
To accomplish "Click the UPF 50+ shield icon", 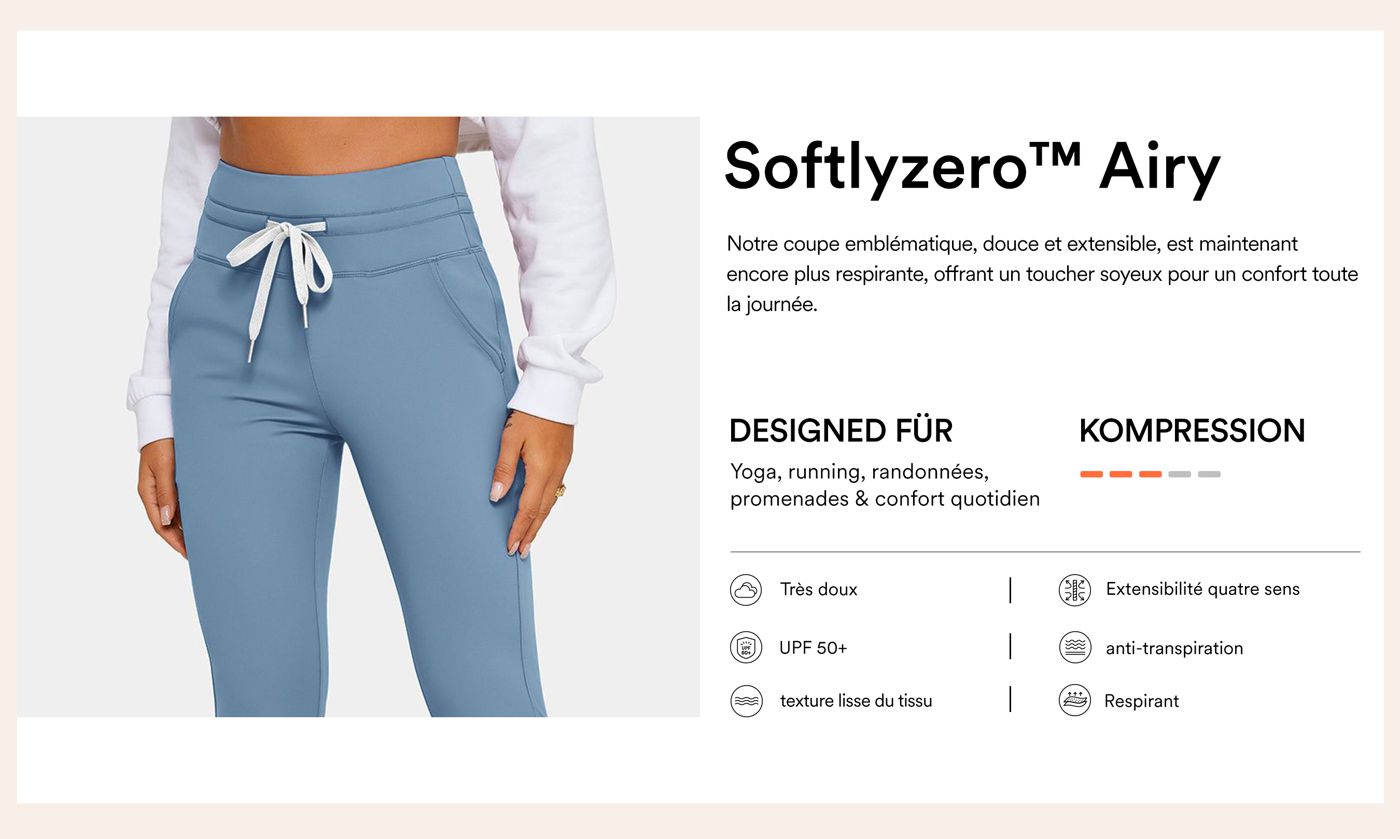I will click(x=746, y=648).
